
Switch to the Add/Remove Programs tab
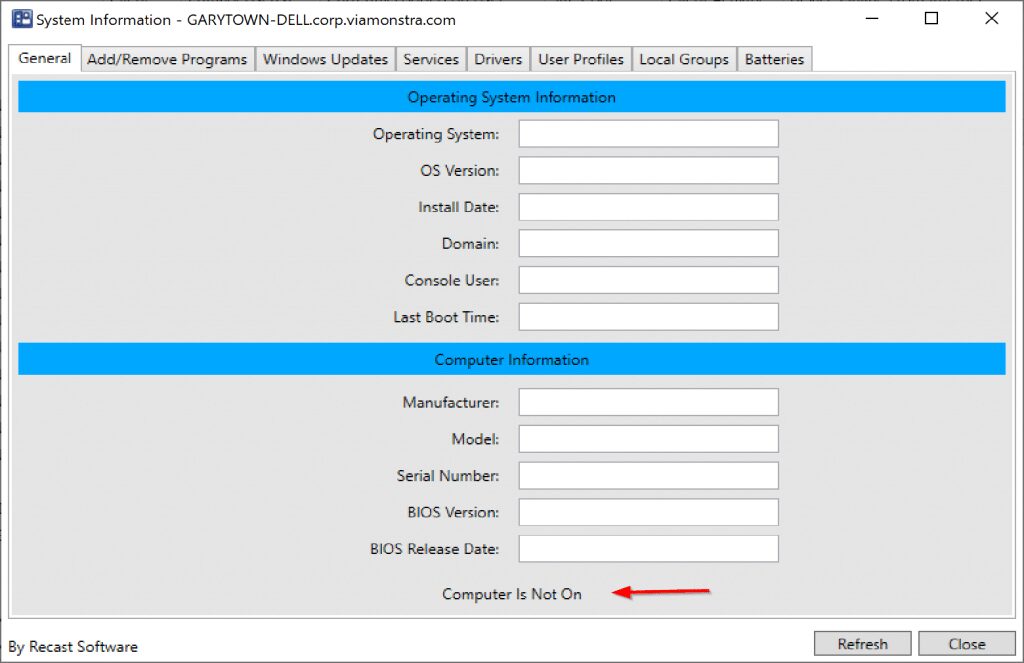click(167, 59)
